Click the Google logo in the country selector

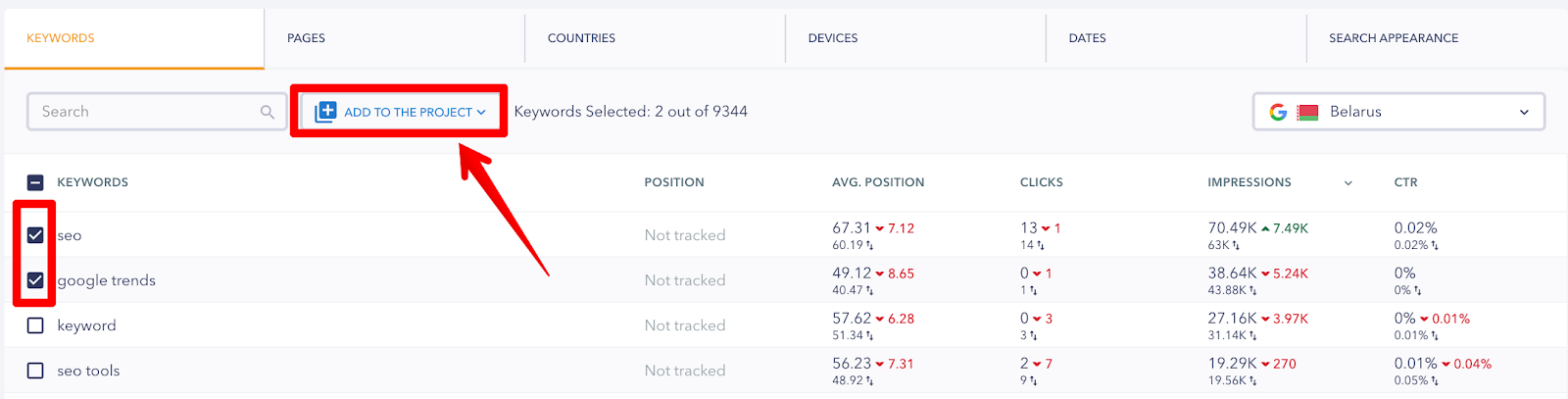tap(1278, 112)
